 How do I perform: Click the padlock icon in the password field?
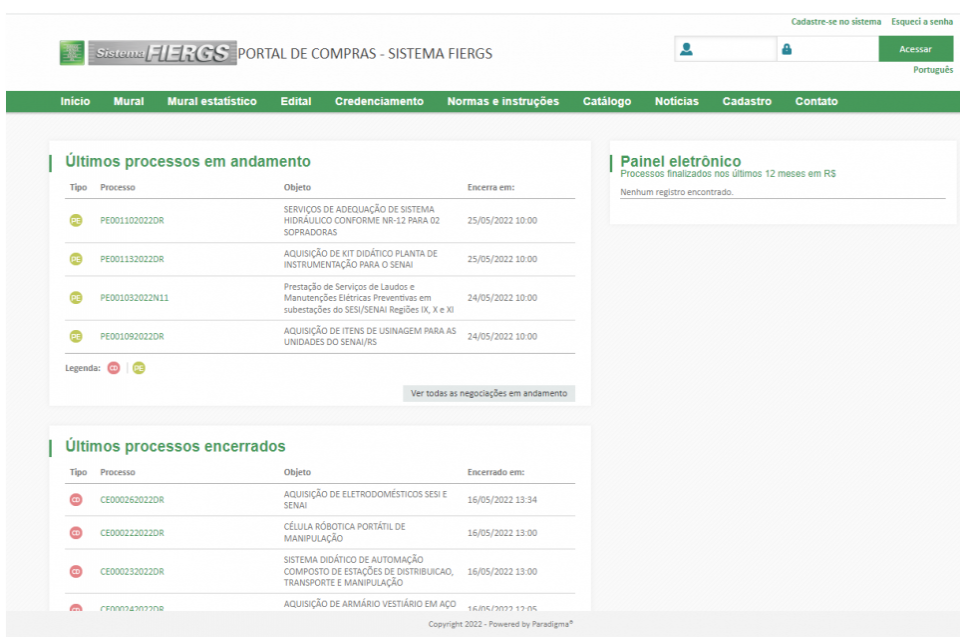pos(787,49)
